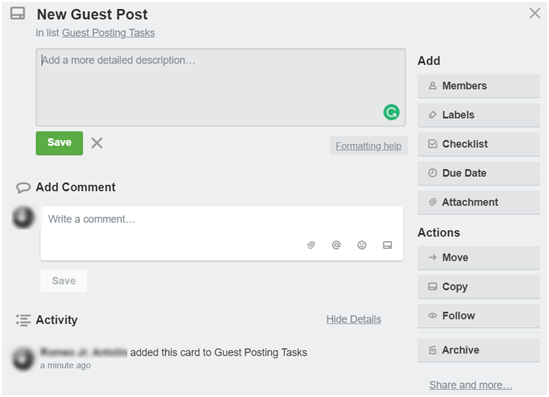Click the add card icon in comment box
This screenshot has height=397, width=549.
(387, 245)
